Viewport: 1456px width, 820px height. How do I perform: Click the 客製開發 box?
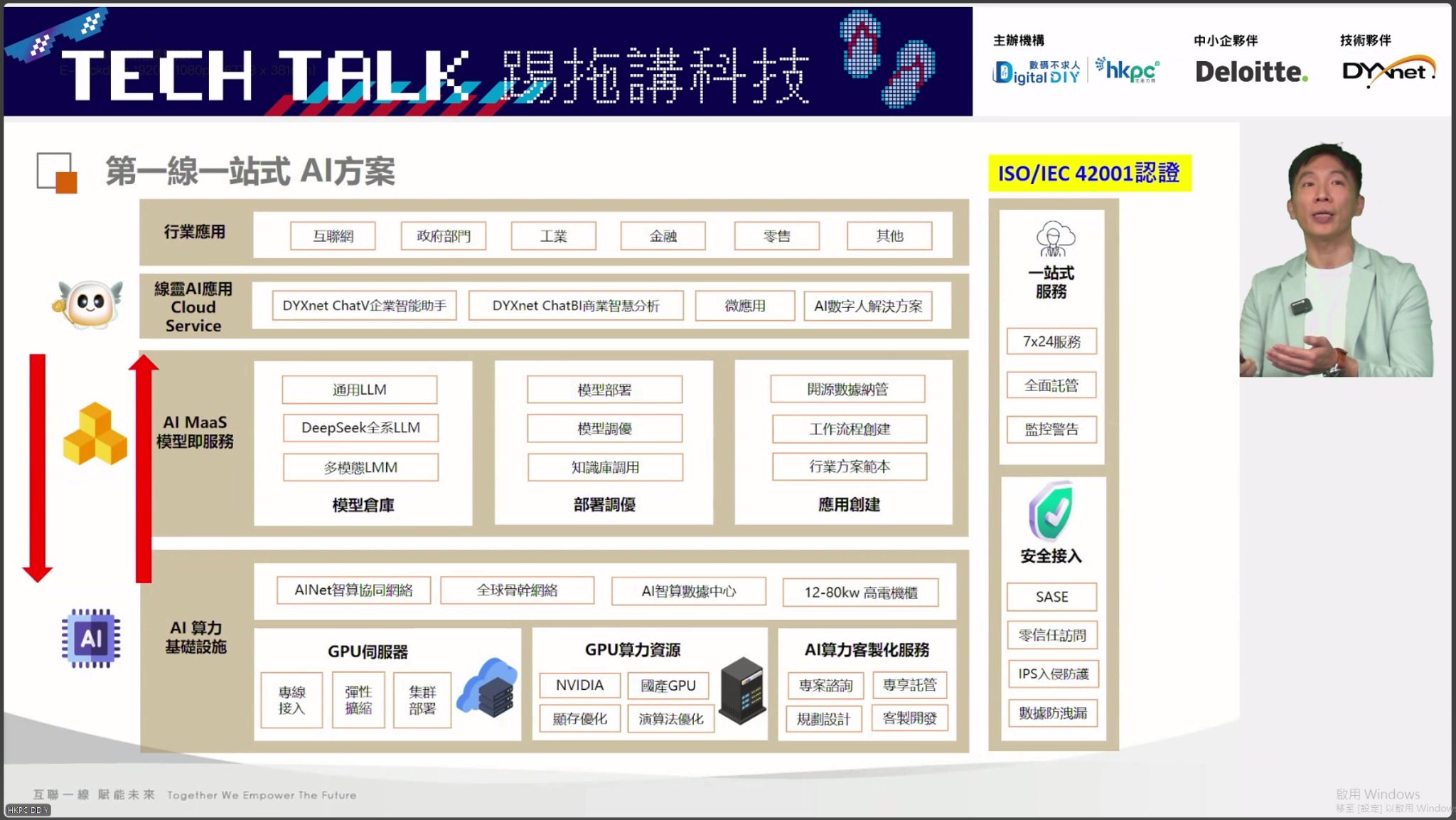pyautogui.click(x=909, y=718)
